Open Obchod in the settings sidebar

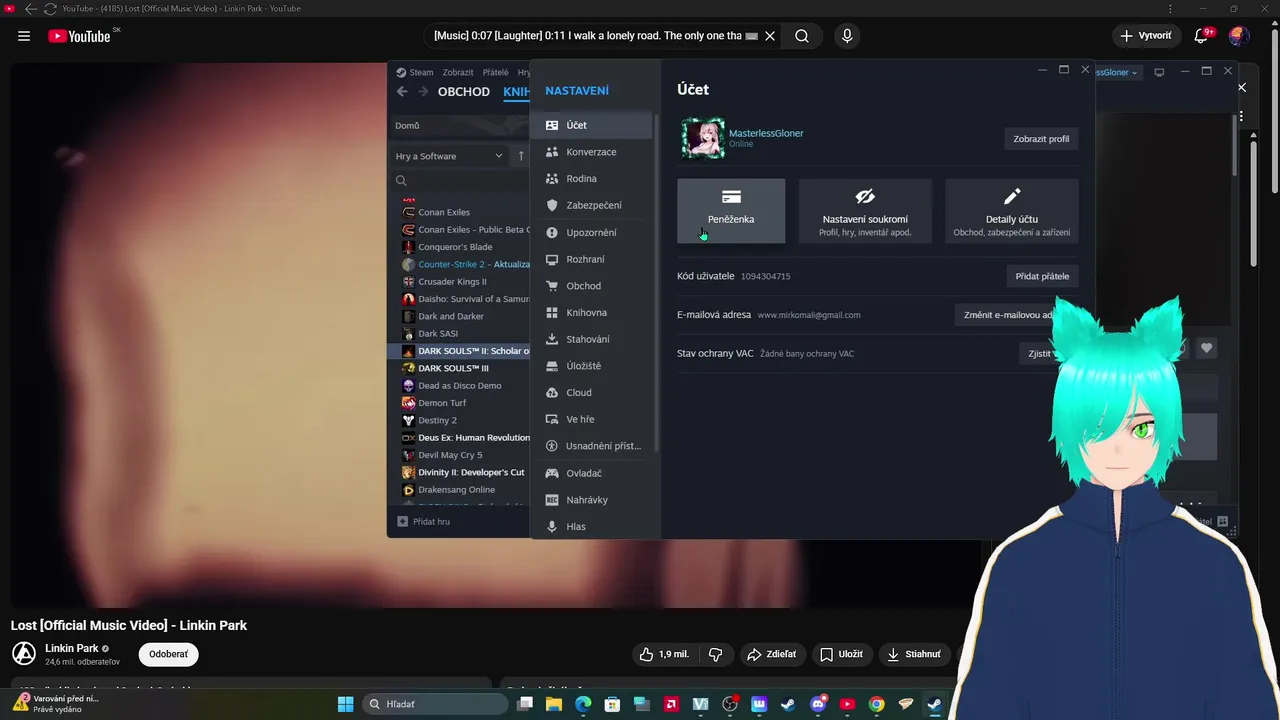pos(593,286)
